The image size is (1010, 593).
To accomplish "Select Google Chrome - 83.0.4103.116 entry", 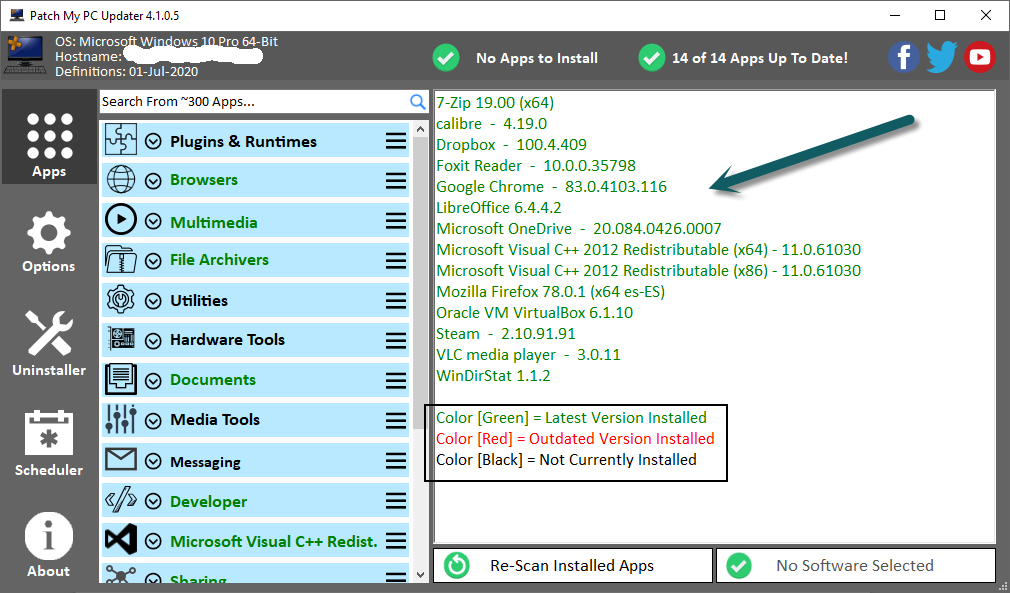I will coord(551,187).
